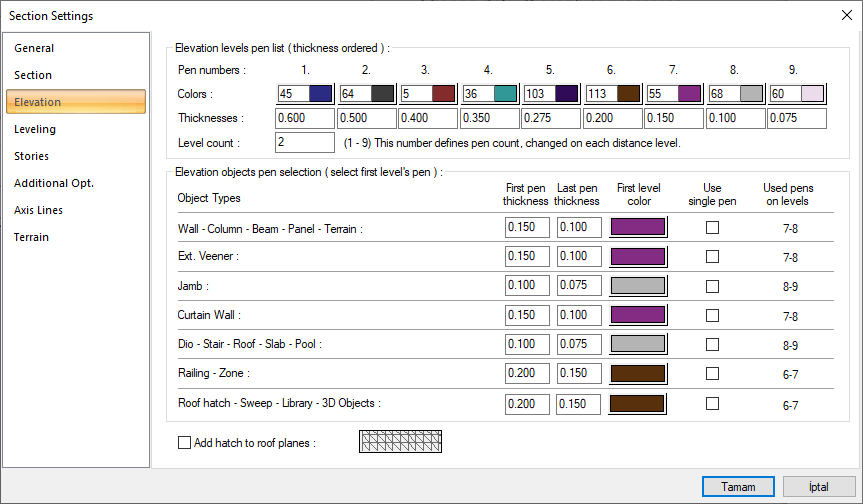Click the Level count input field

click(304, 143)
